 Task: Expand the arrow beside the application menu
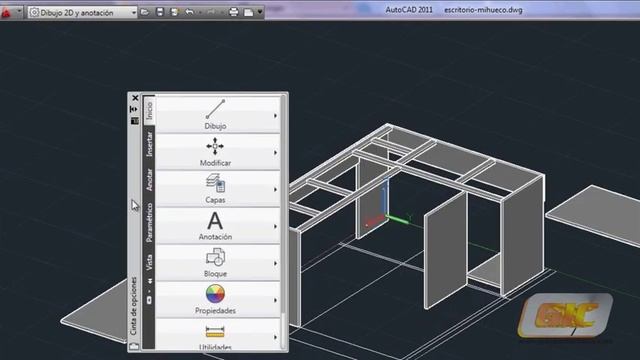pos(19,11)
